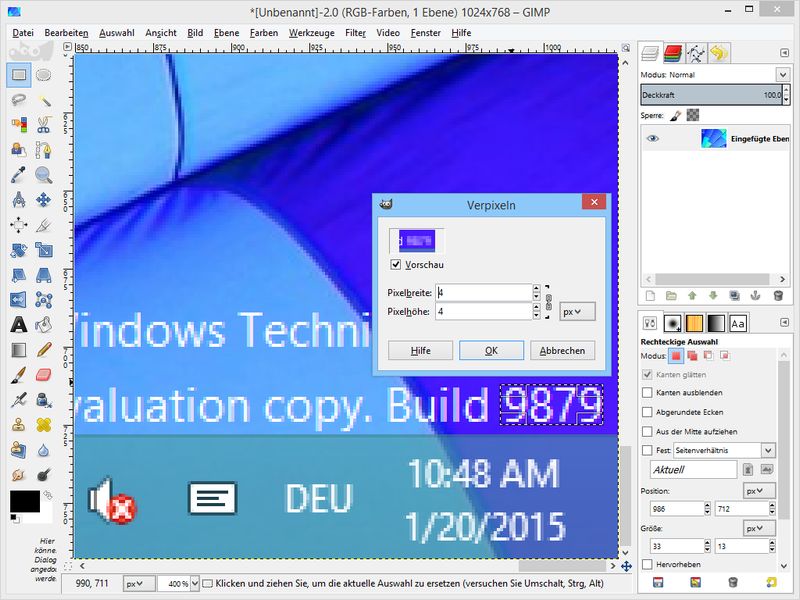This screenshot has width=800, height=600.
Task: Open the Farben menu
Action: (x=264, y=33)
